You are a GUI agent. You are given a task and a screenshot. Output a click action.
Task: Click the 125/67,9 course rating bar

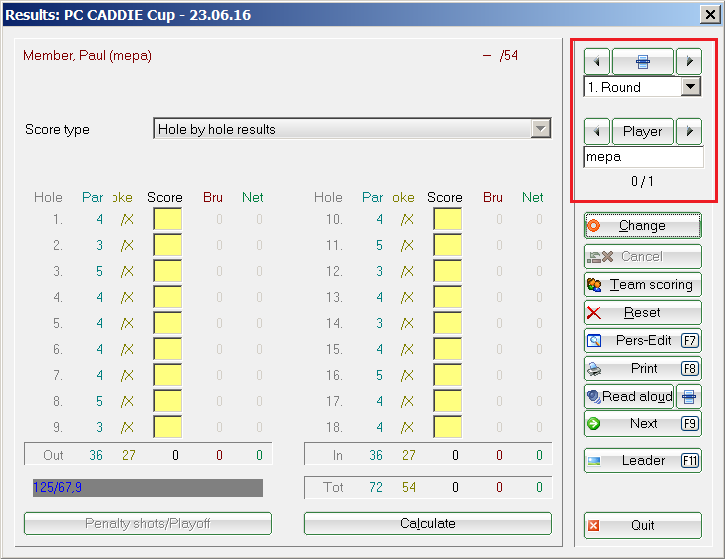148,488
